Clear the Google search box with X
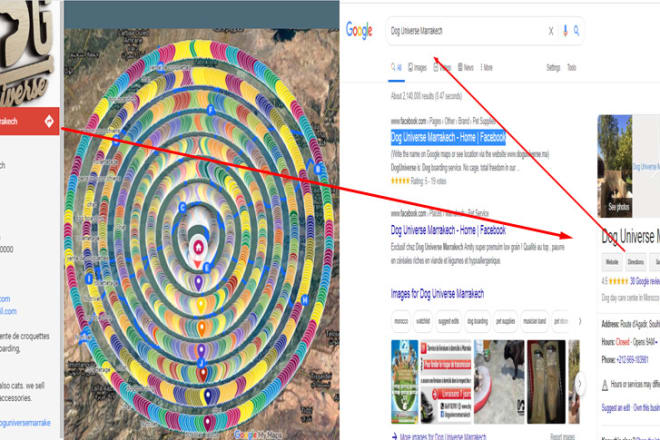660x440 pixels. [551, 31]
